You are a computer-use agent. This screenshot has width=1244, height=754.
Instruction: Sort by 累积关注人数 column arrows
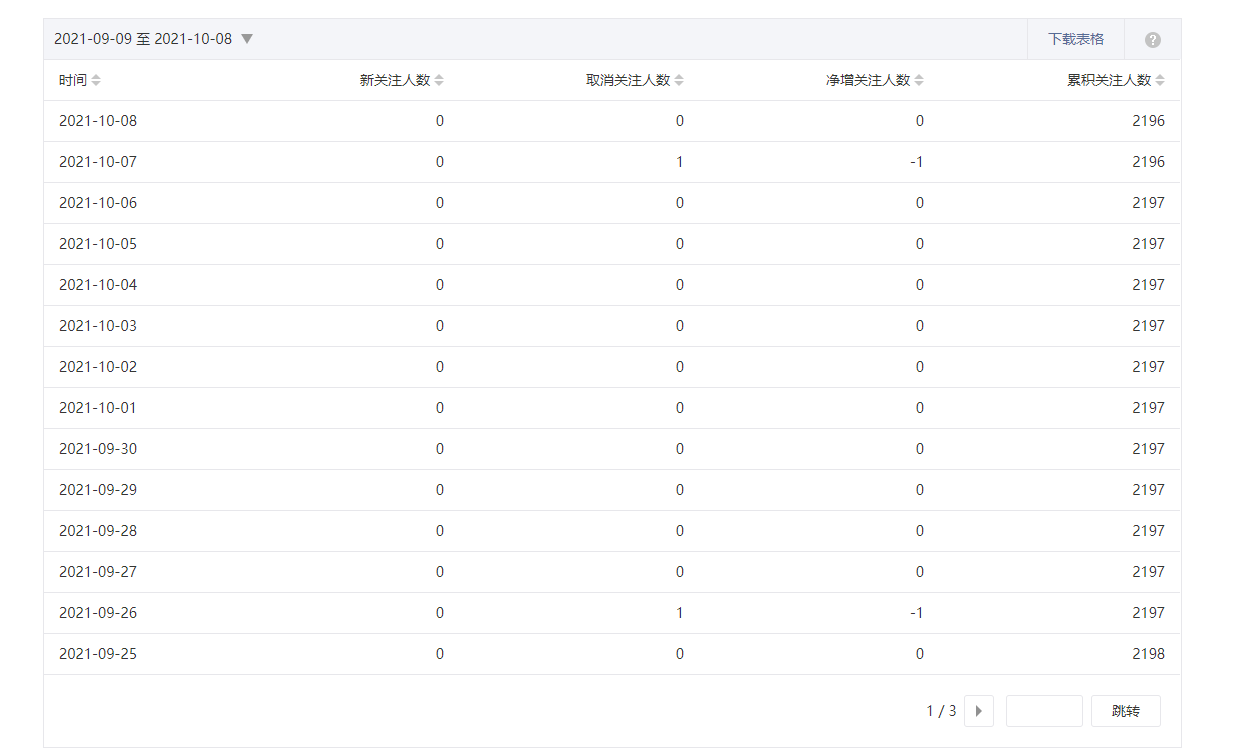1160,81
